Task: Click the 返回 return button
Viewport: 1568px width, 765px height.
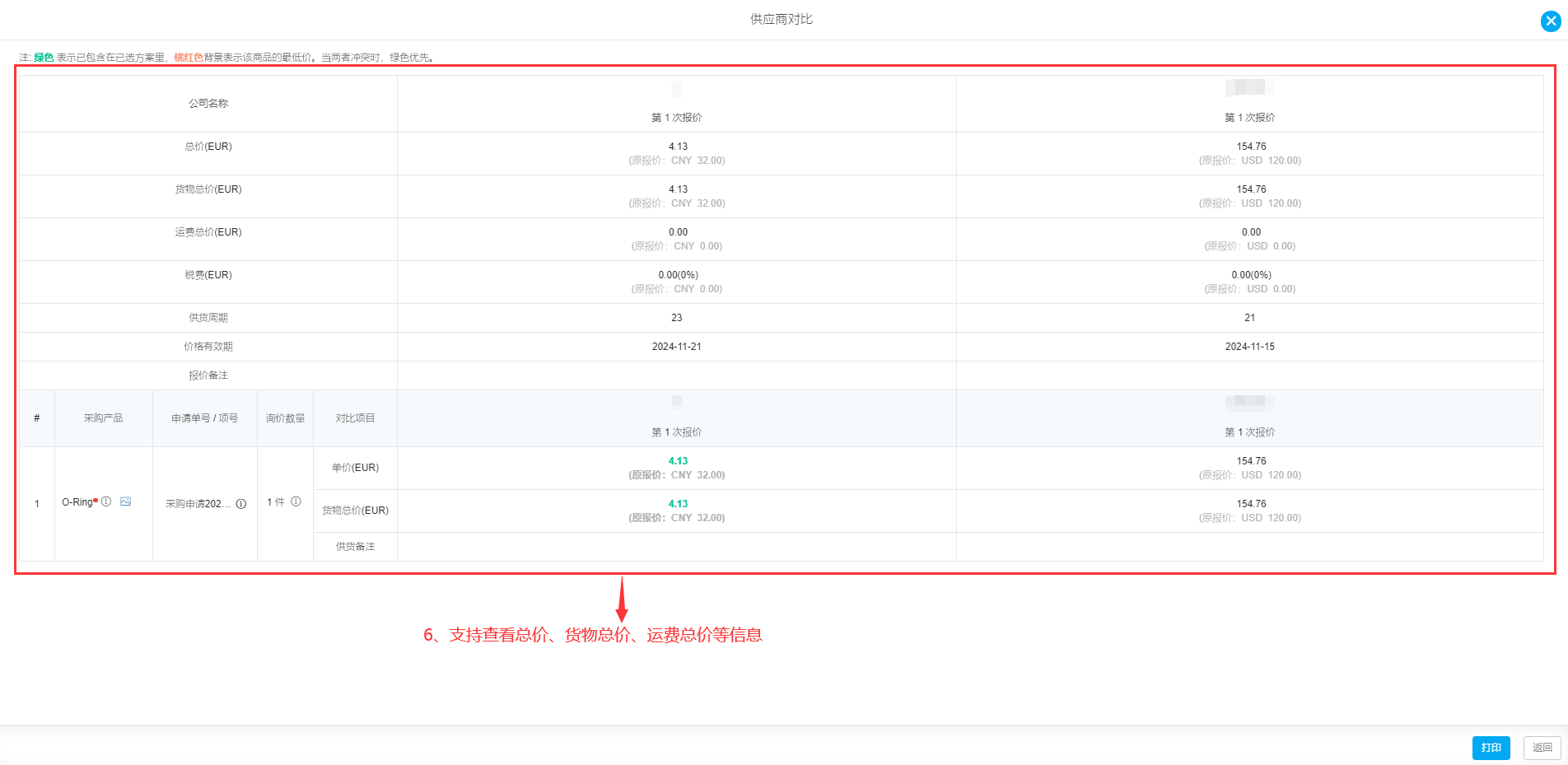Action: [1542, 748]
